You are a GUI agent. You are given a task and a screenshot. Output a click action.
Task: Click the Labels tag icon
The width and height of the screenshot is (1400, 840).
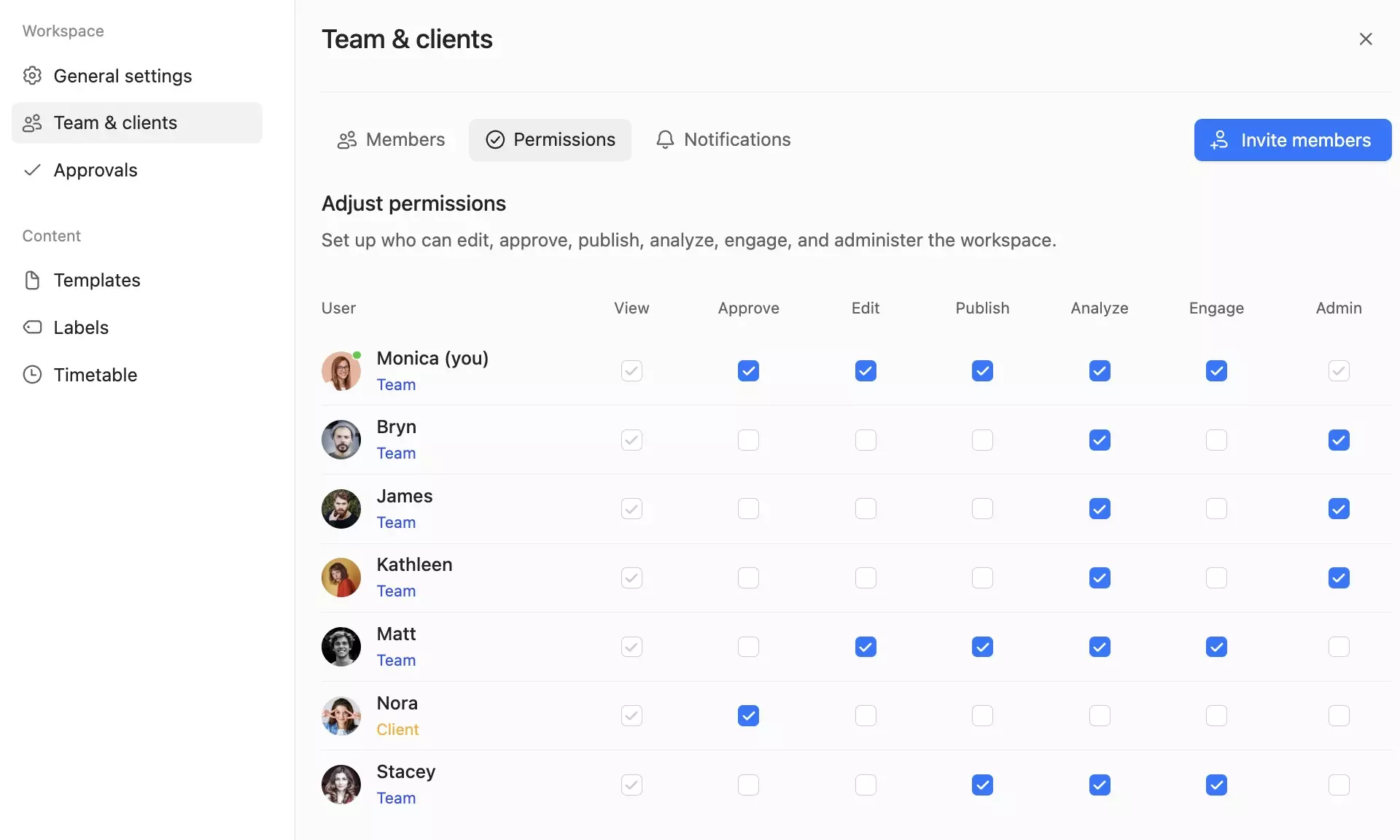click(32, 327)
